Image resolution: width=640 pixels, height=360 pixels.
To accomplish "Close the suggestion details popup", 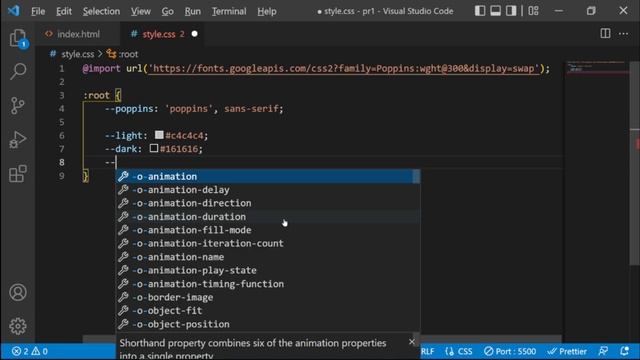I will pos(411,342).
